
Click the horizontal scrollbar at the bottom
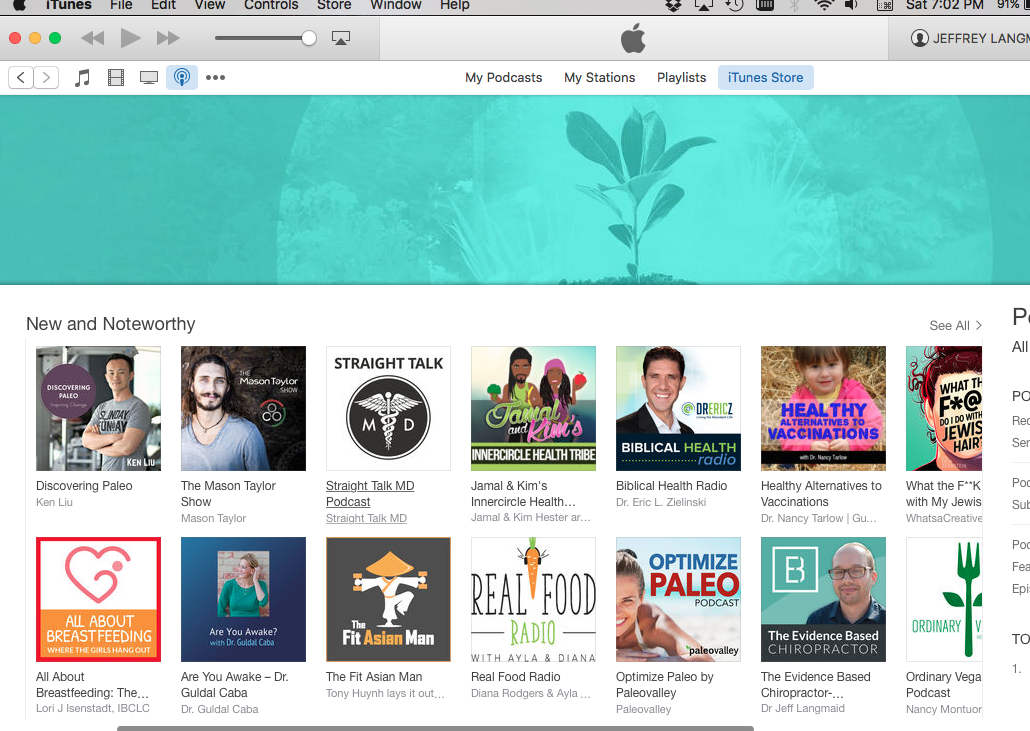[435, 728]
